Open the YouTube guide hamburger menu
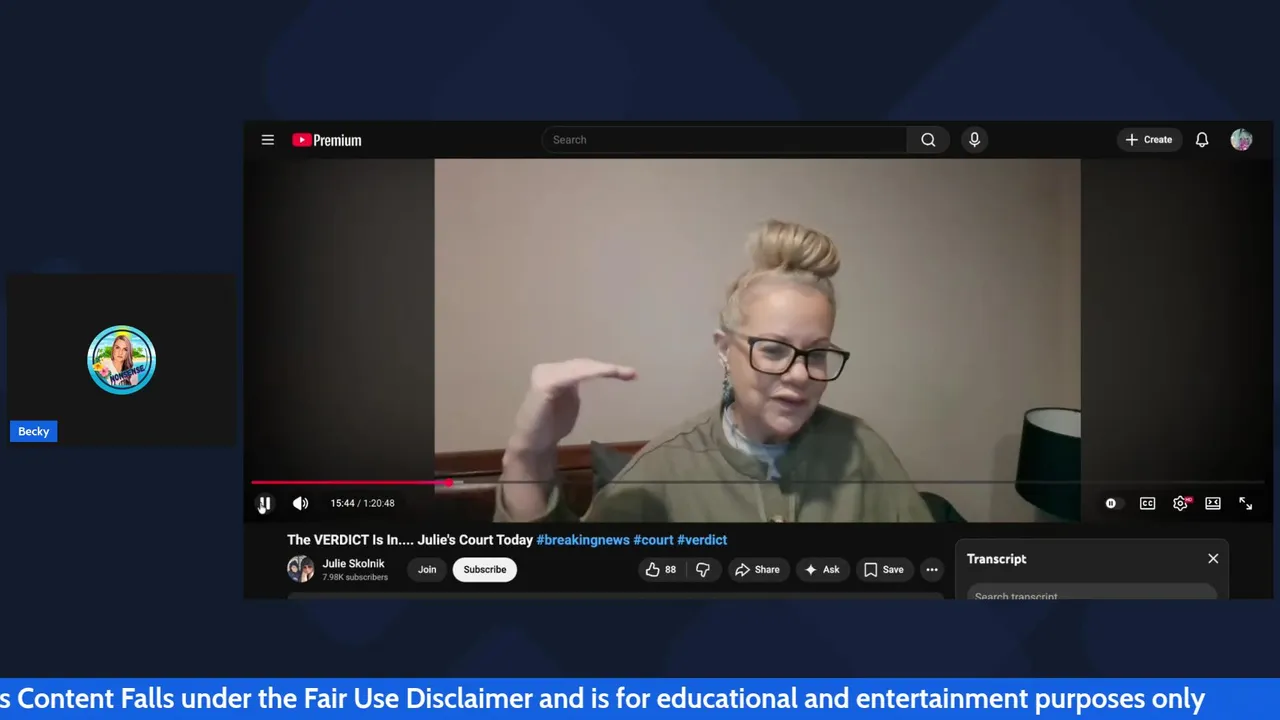Viewport: 1280px width, 720px height. pos(268,140)
